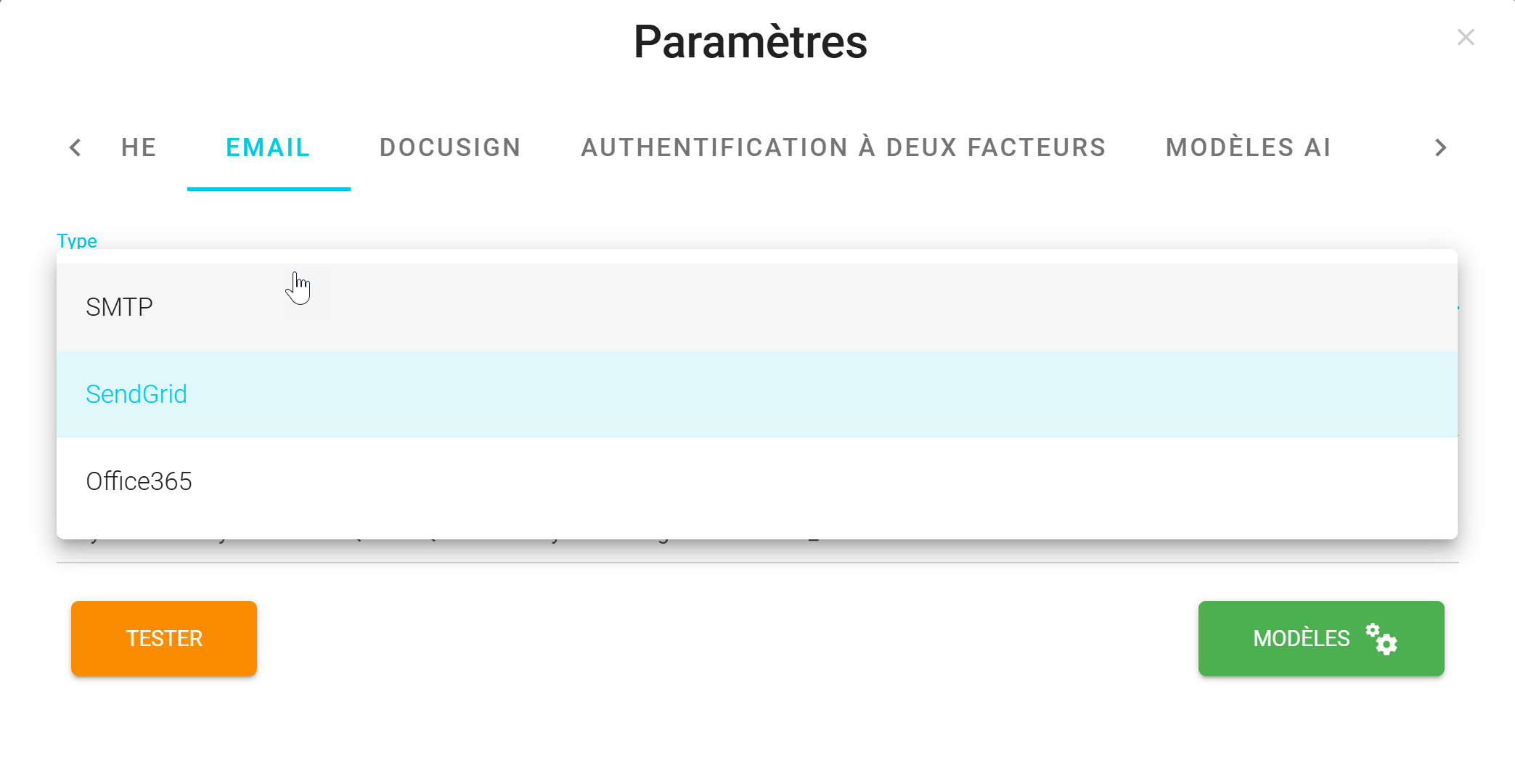Close the Paramètres dialog with the X
Image resolution: width=1515 pixels, height=784 pixels.
tap(1466, 37)
